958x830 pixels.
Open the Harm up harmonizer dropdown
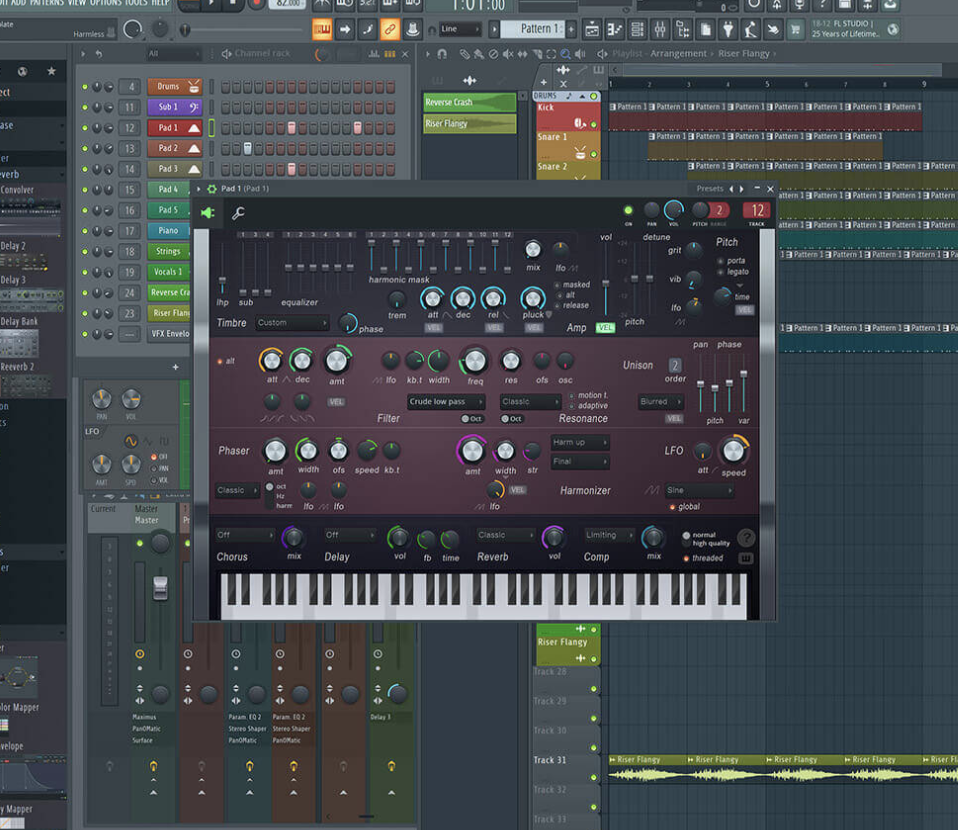580,443
